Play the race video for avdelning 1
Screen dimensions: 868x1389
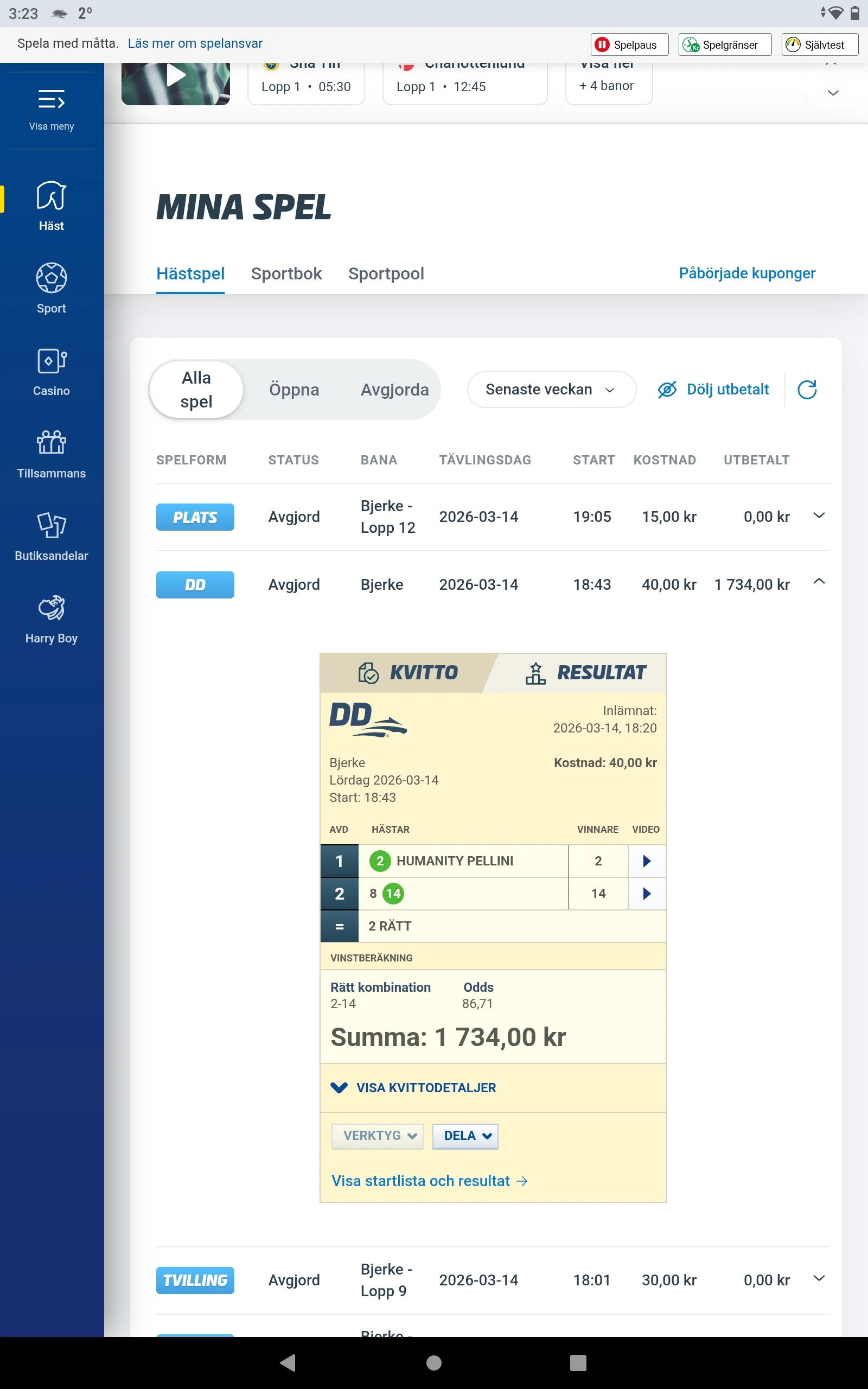[647, 861]
